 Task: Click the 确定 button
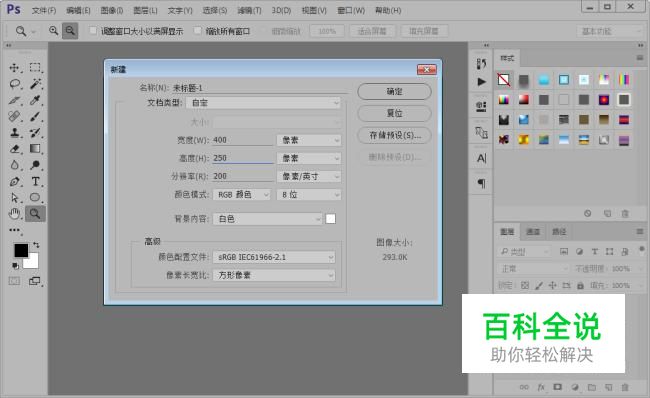coord(394,92)
